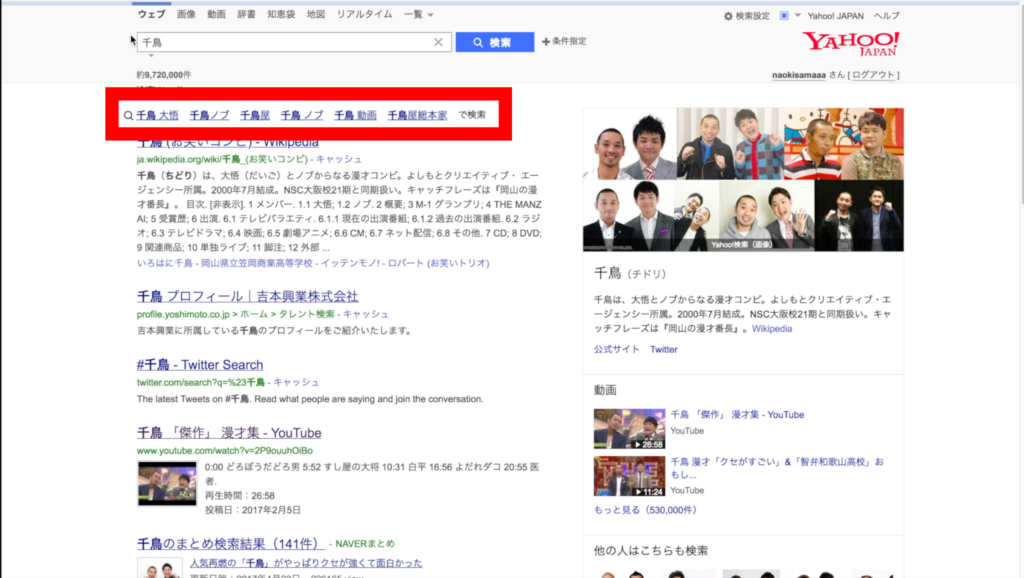Open the Twitter link in the info panel
The height and width of the screenshot is (578, 1024).
(x=664, y=349)
